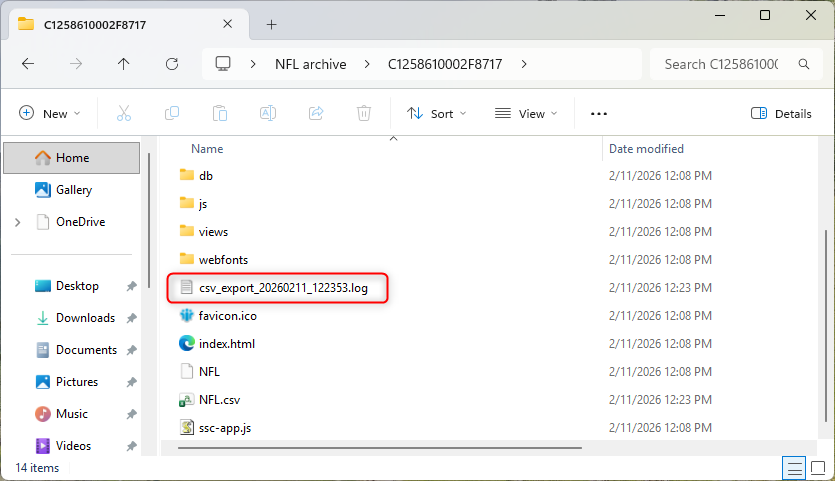Image resolution: width=835 pixels, height=481 pixels.
Task: Sort by the Date modified column
Action: (646, 149)
